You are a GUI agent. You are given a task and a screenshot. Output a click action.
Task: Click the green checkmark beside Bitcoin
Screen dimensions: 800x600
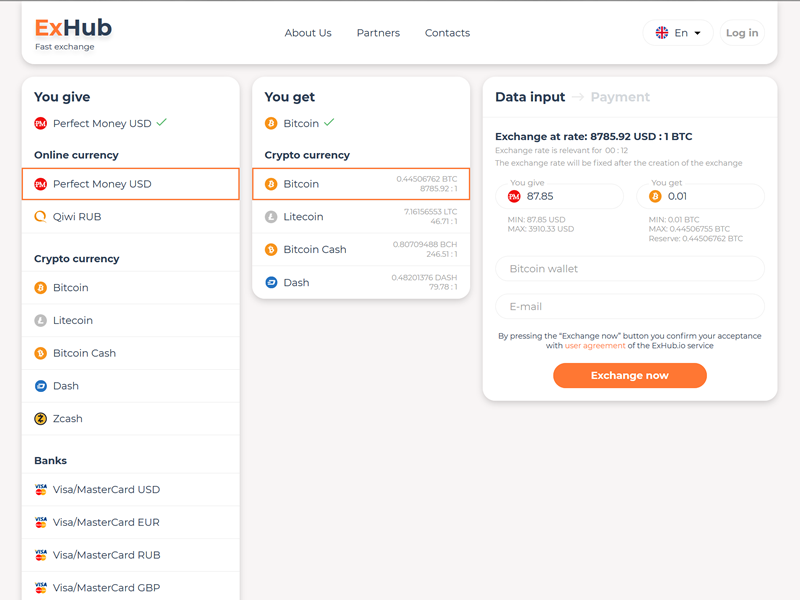click(x=329, y=122)
